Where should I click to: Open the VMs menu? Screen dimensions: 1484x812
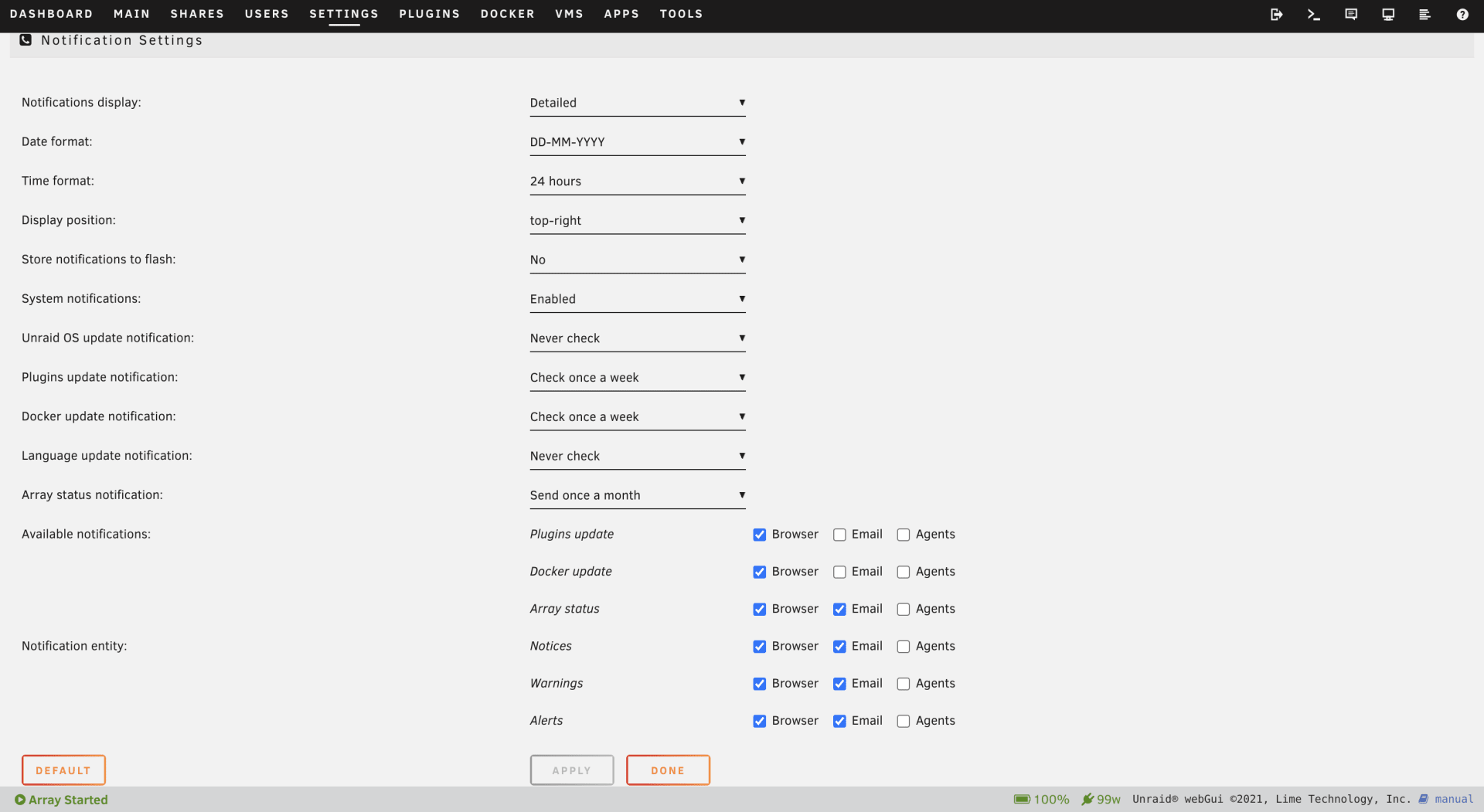570,14
